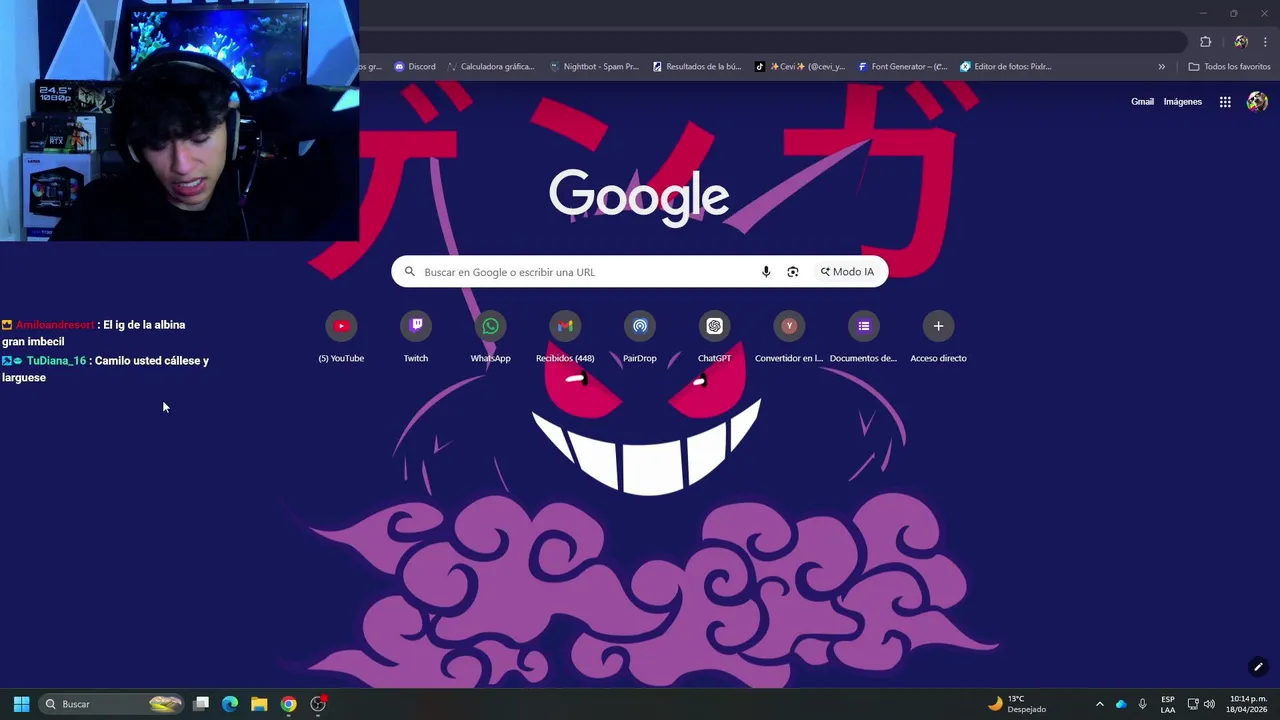The width and height of the screenshot is (1280, 720).
Task: Switch to Chrome in the taskbar
Action: [288, 704]
